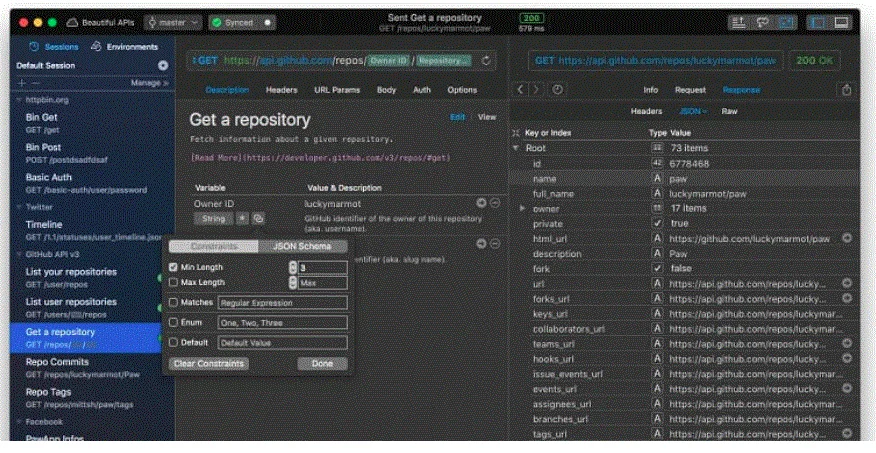Click Edit for the description
The image size is (876, 453).
[458, 117]
